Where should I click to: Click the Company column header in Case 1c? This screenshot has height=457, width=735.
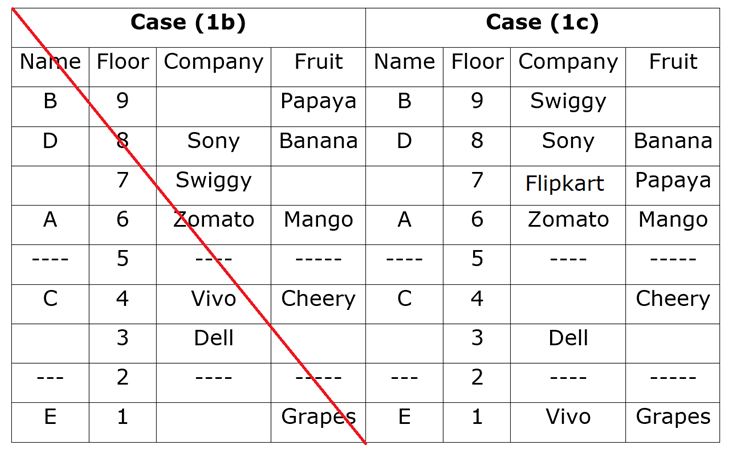point(567,62)
